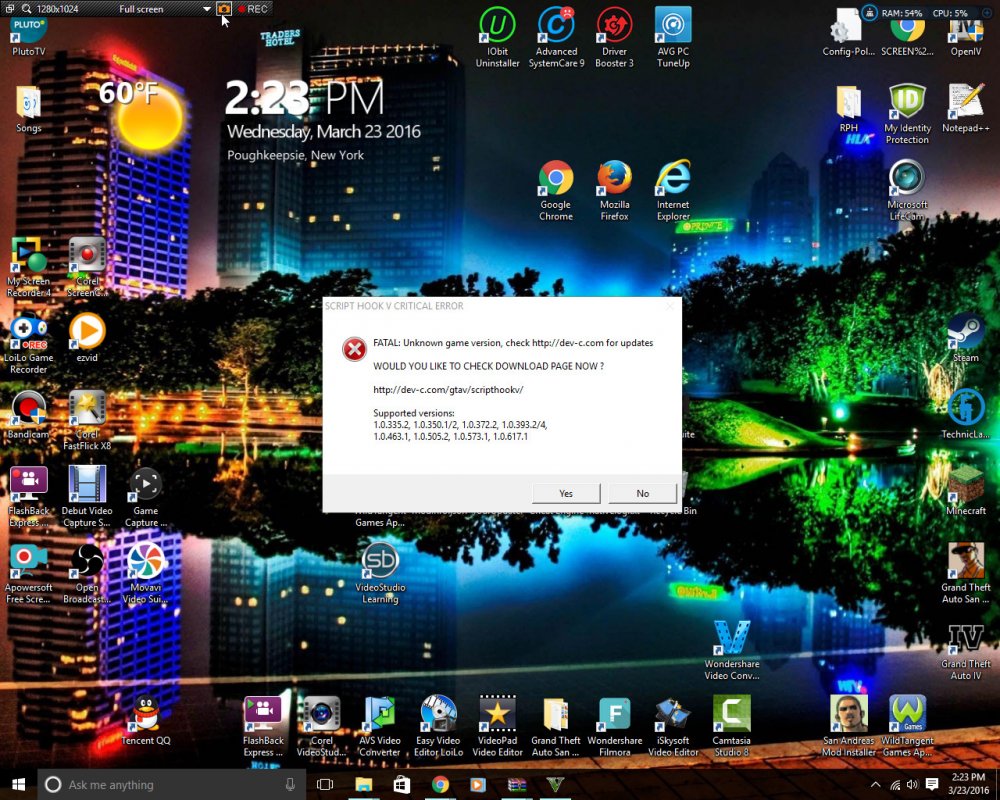This screenshot has height=800, width=1000.
Task: Open the PlutoTV desktop shortcut
Action: tap(28, 37)
